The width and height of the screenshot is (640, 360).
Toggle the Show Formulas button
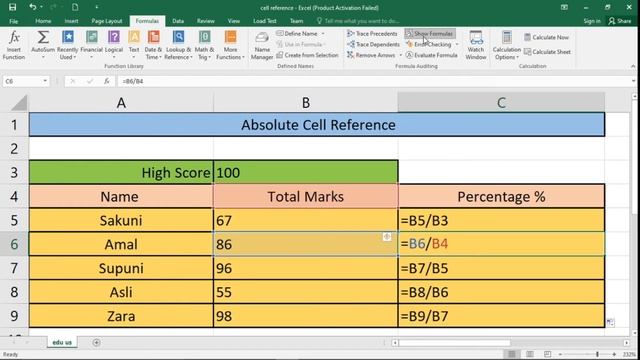click(430, 33)
